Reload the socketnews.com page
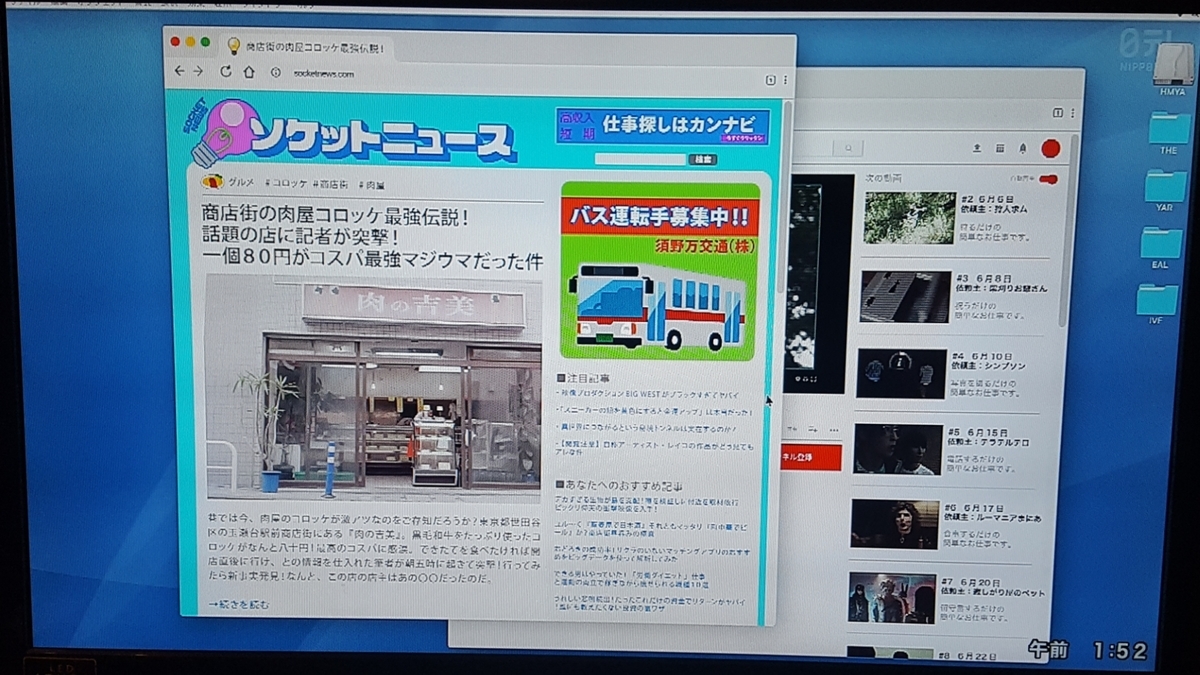Image resolution: width=1200 pixels, height=675 pixels. [x=226, y=72]
